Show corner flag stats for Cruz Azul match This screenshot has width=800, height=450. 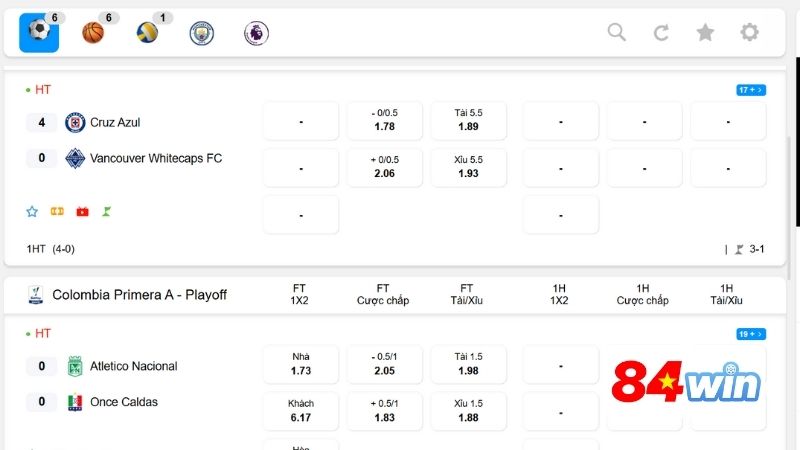[107, 211]
